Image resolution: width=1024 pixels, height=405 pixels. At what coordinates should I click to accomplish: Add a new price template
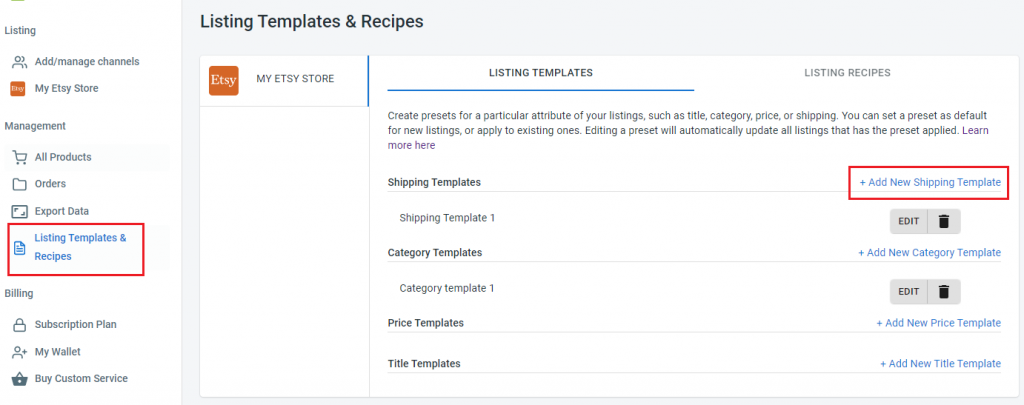(938, 323)
